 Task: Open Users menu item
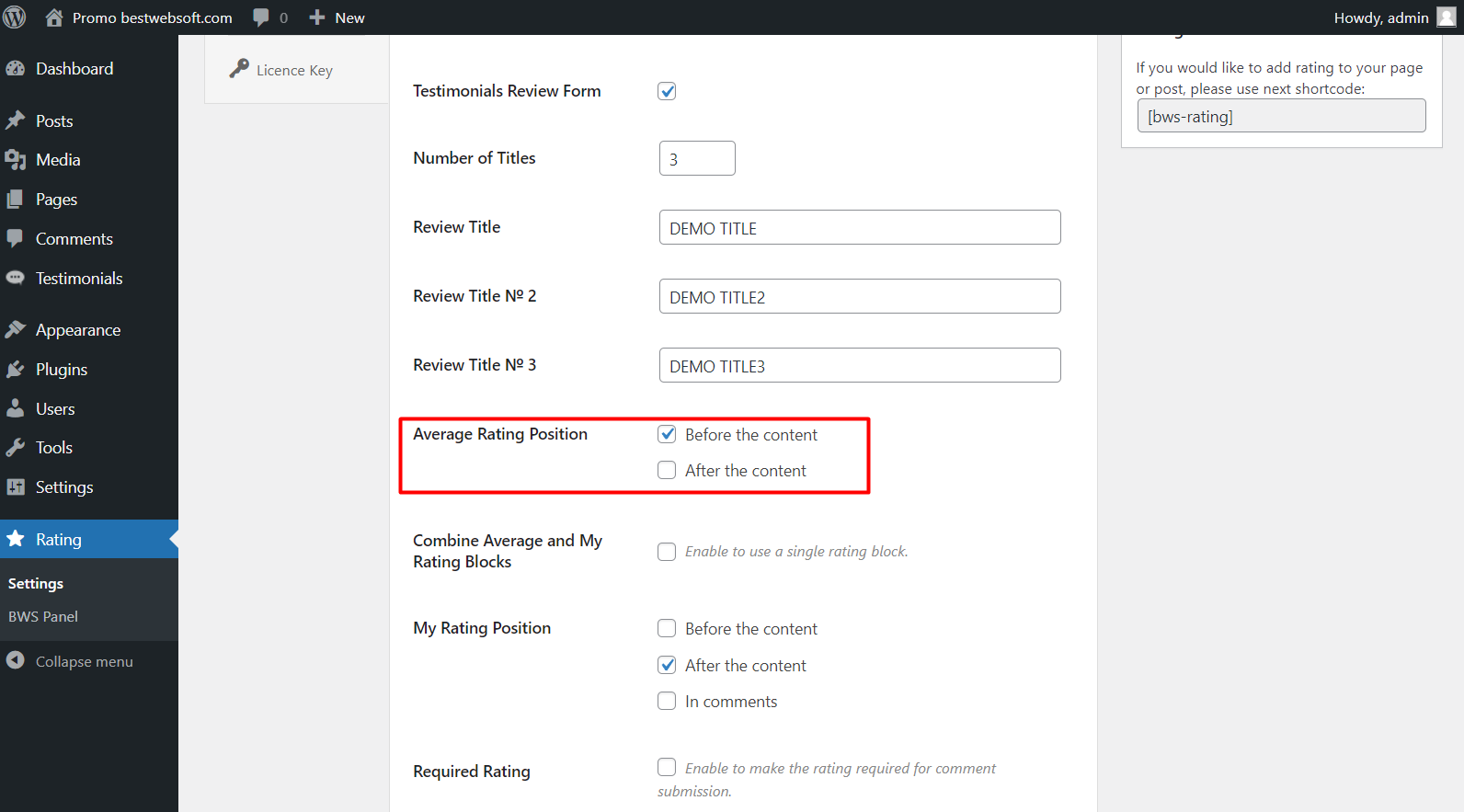(89, 409)
